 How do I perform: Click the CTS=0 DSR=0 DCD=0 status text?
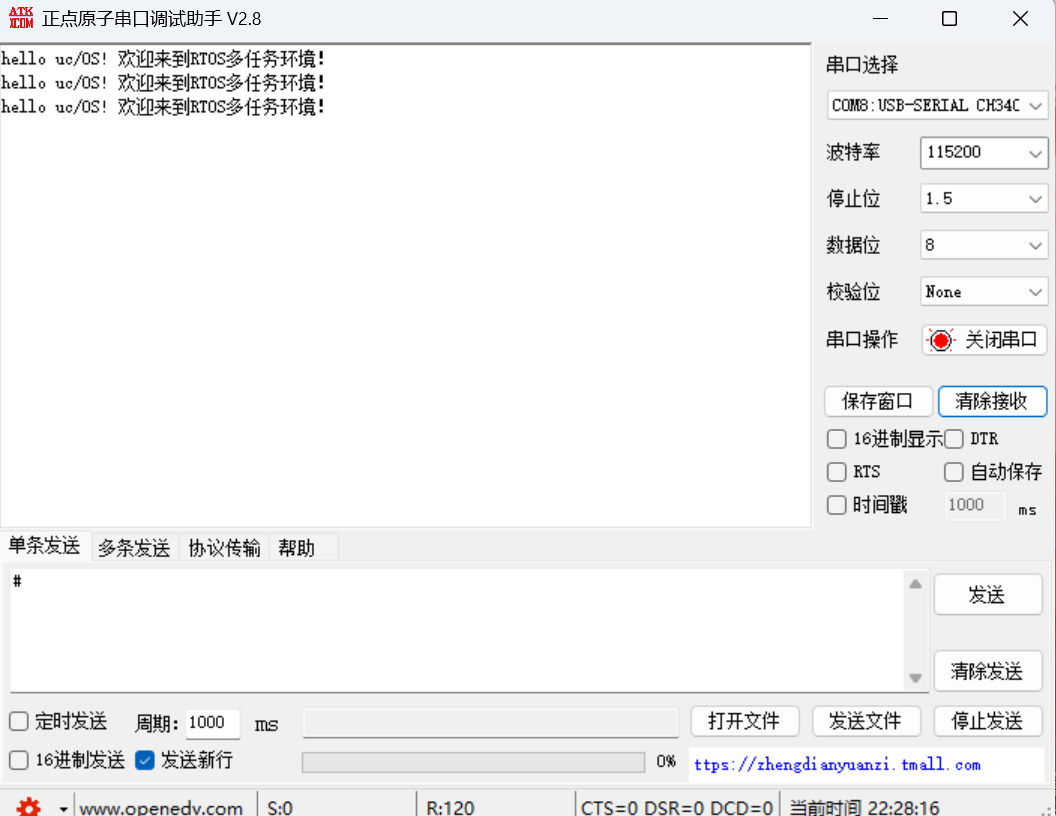coord(677,808)
